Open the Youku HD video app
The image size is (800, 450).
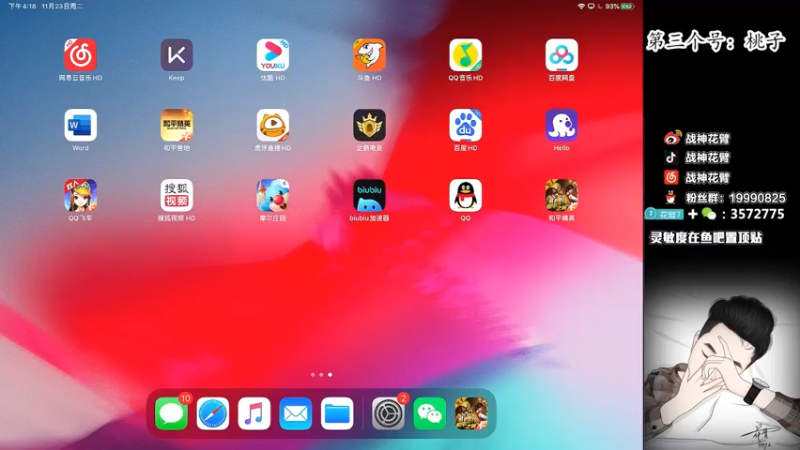coord(273,55)
